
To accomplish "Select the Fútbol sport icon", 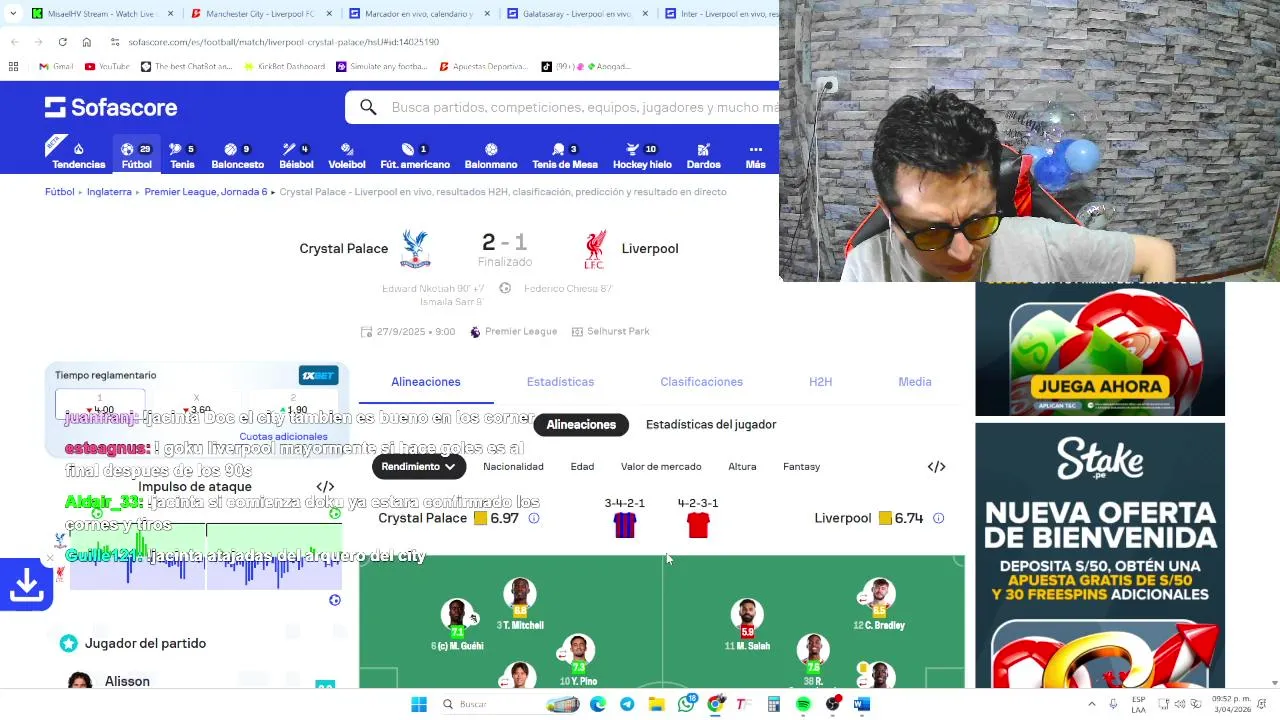I will coord(136,155).
